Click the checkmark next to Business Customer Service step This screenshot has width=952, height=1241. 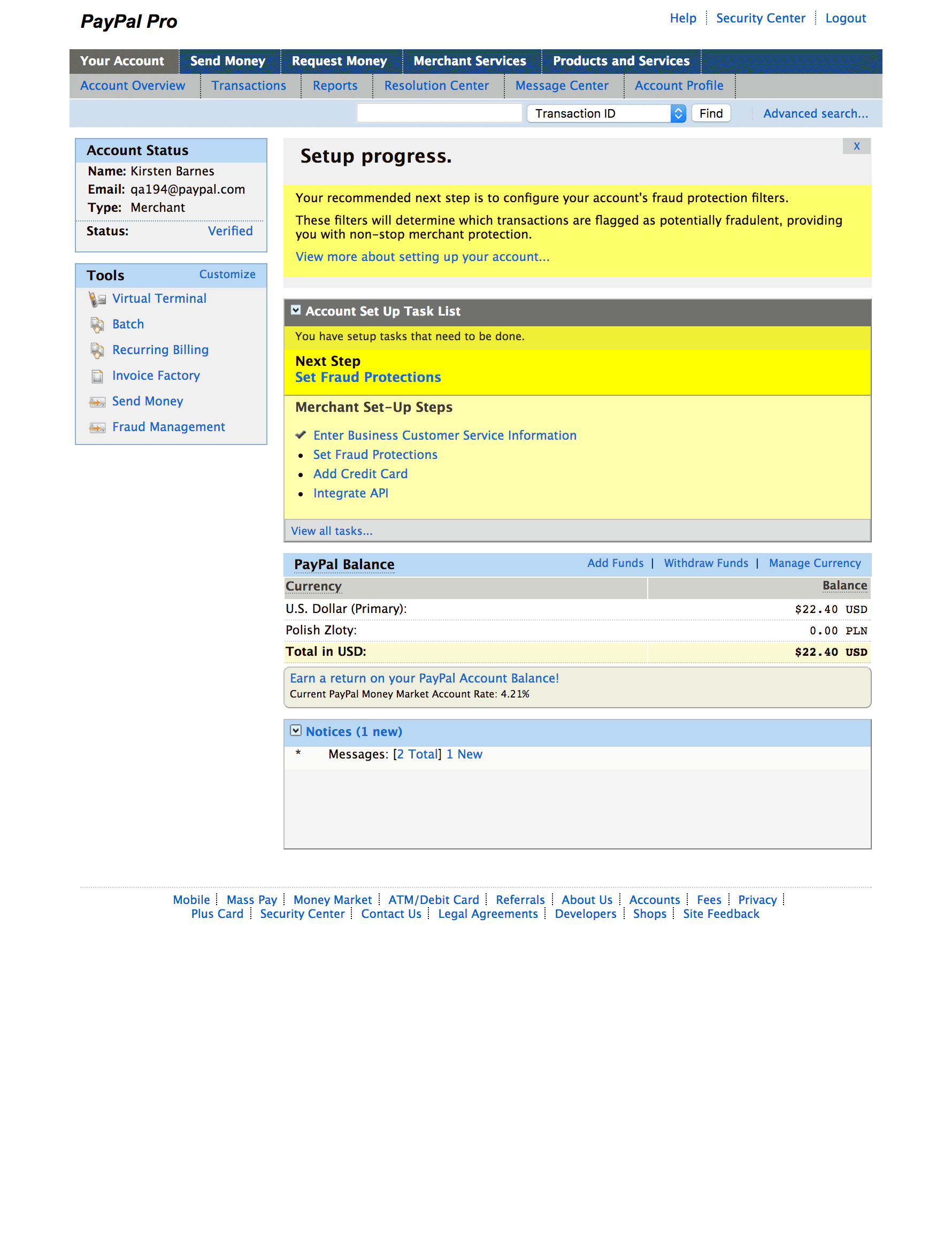(x=301, y=435)
